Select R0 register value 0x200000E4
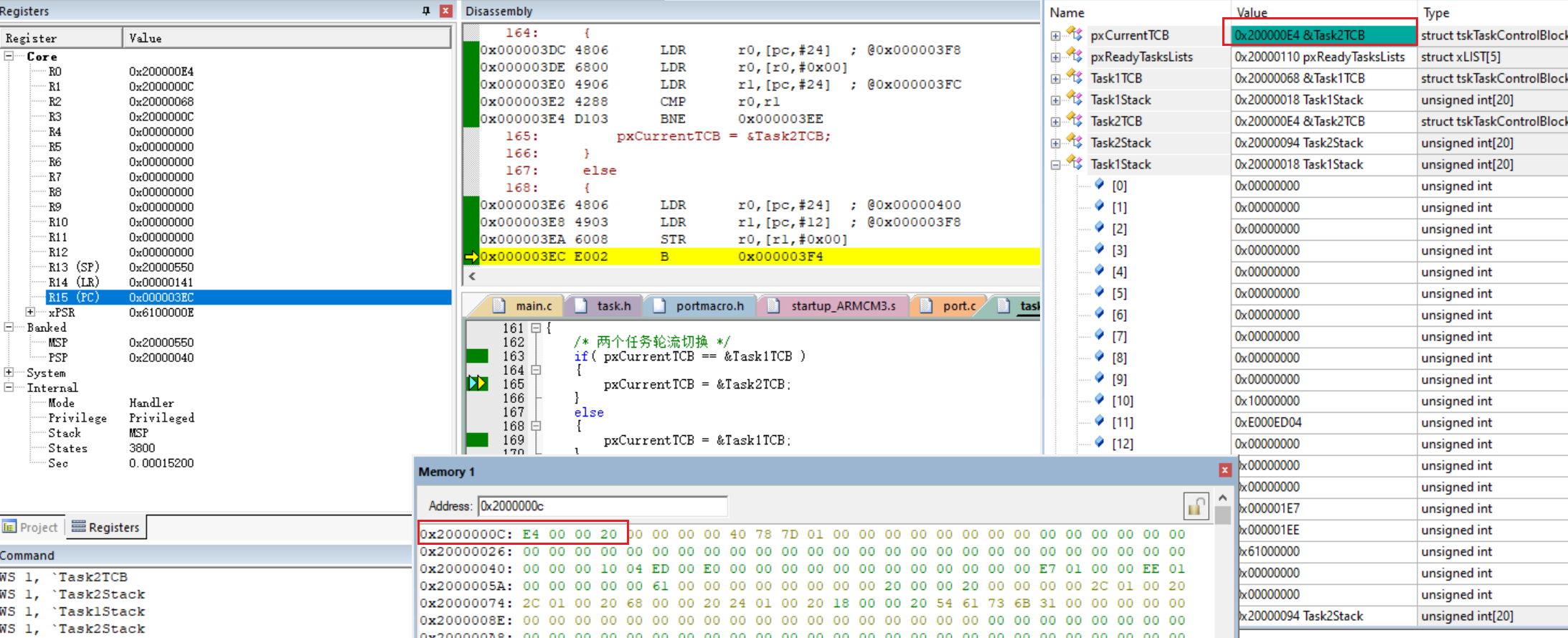 (161, 71)
